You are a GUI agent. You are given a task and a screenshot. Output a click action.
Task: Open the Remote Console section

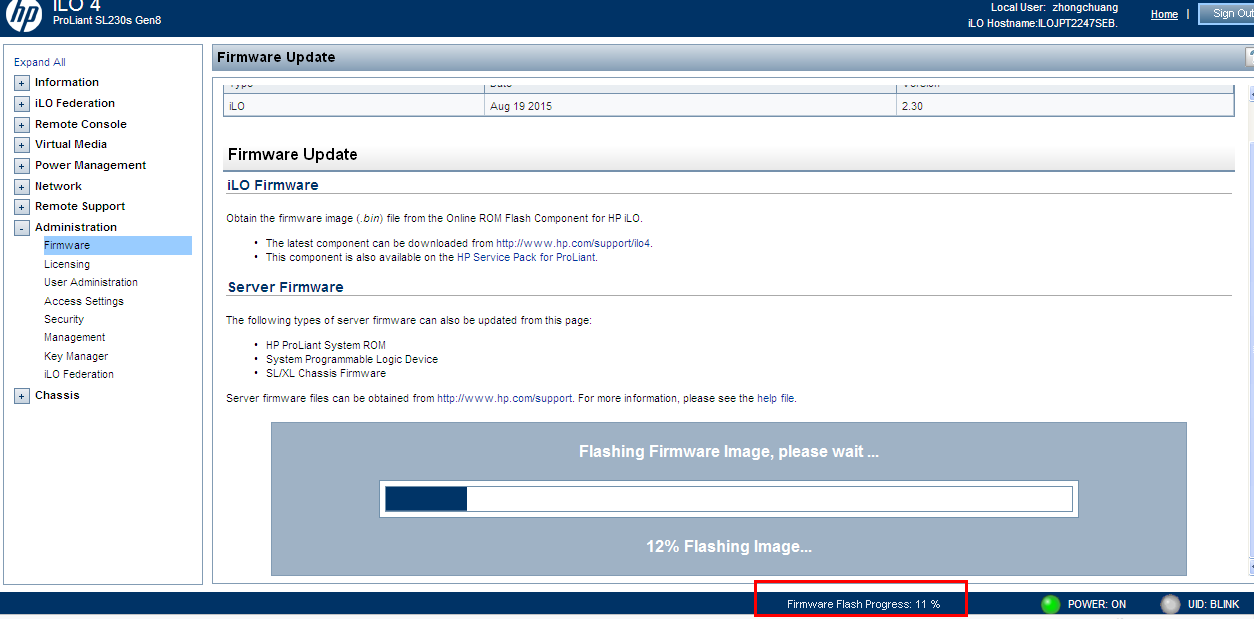pyautogui.click(x=81, y=124)
